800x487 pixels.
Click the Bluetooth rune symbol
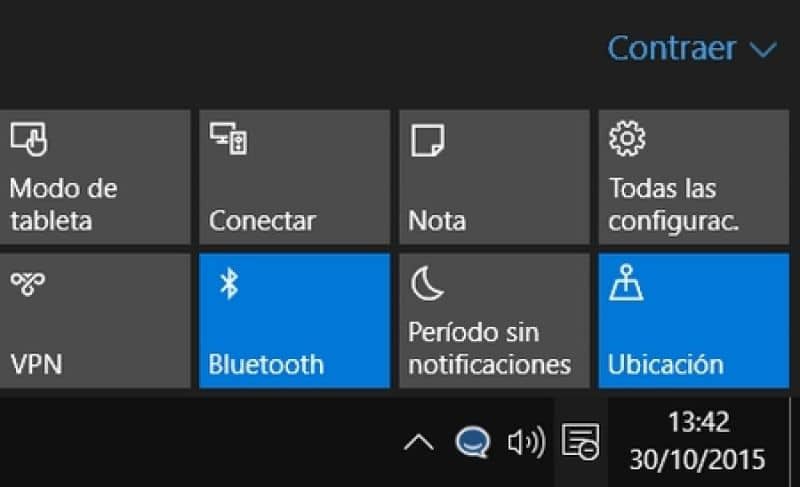pyautogui.click(x=229, y=285)
